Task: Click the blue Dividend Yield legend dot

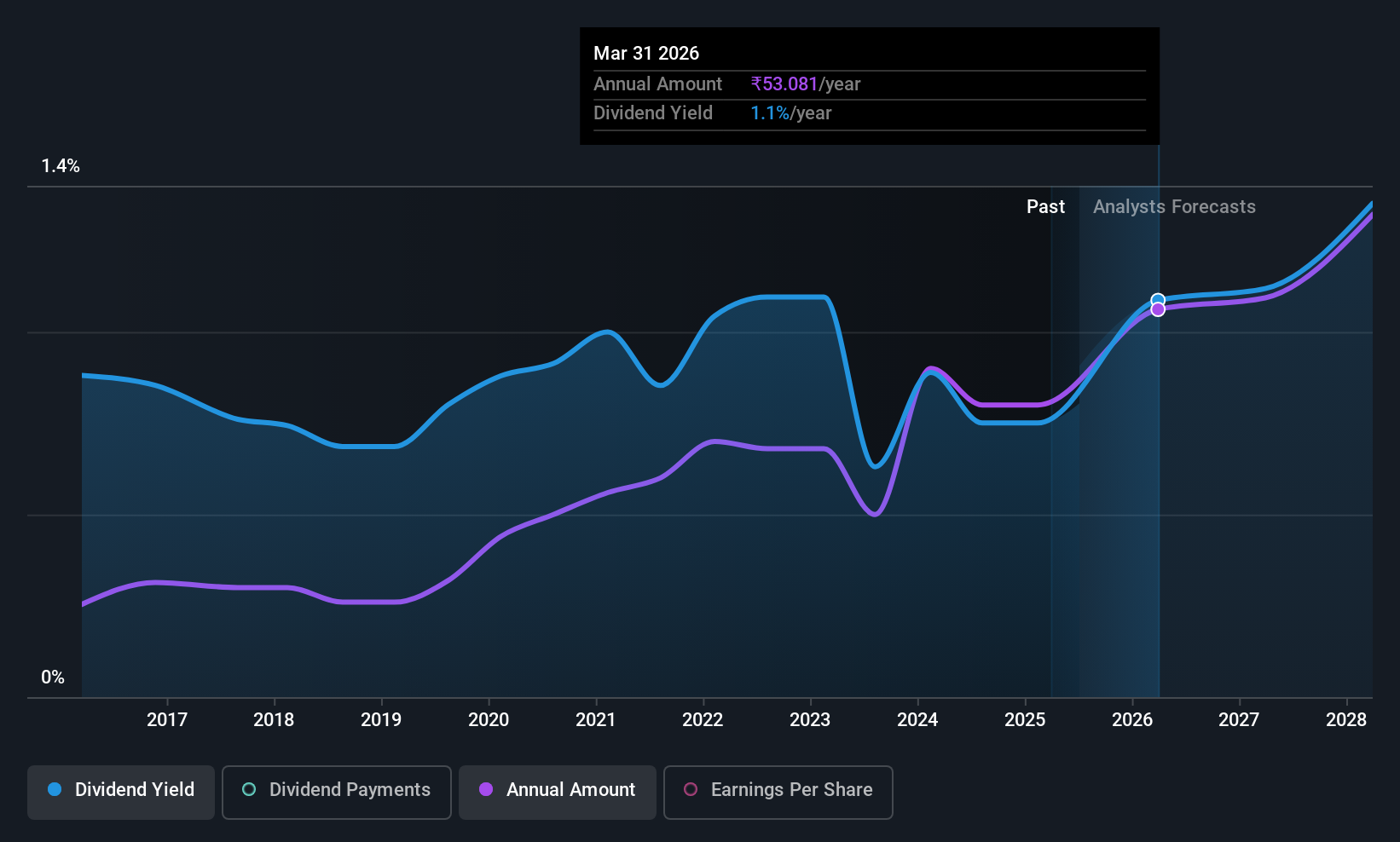Action: click(x=55, y=789)
